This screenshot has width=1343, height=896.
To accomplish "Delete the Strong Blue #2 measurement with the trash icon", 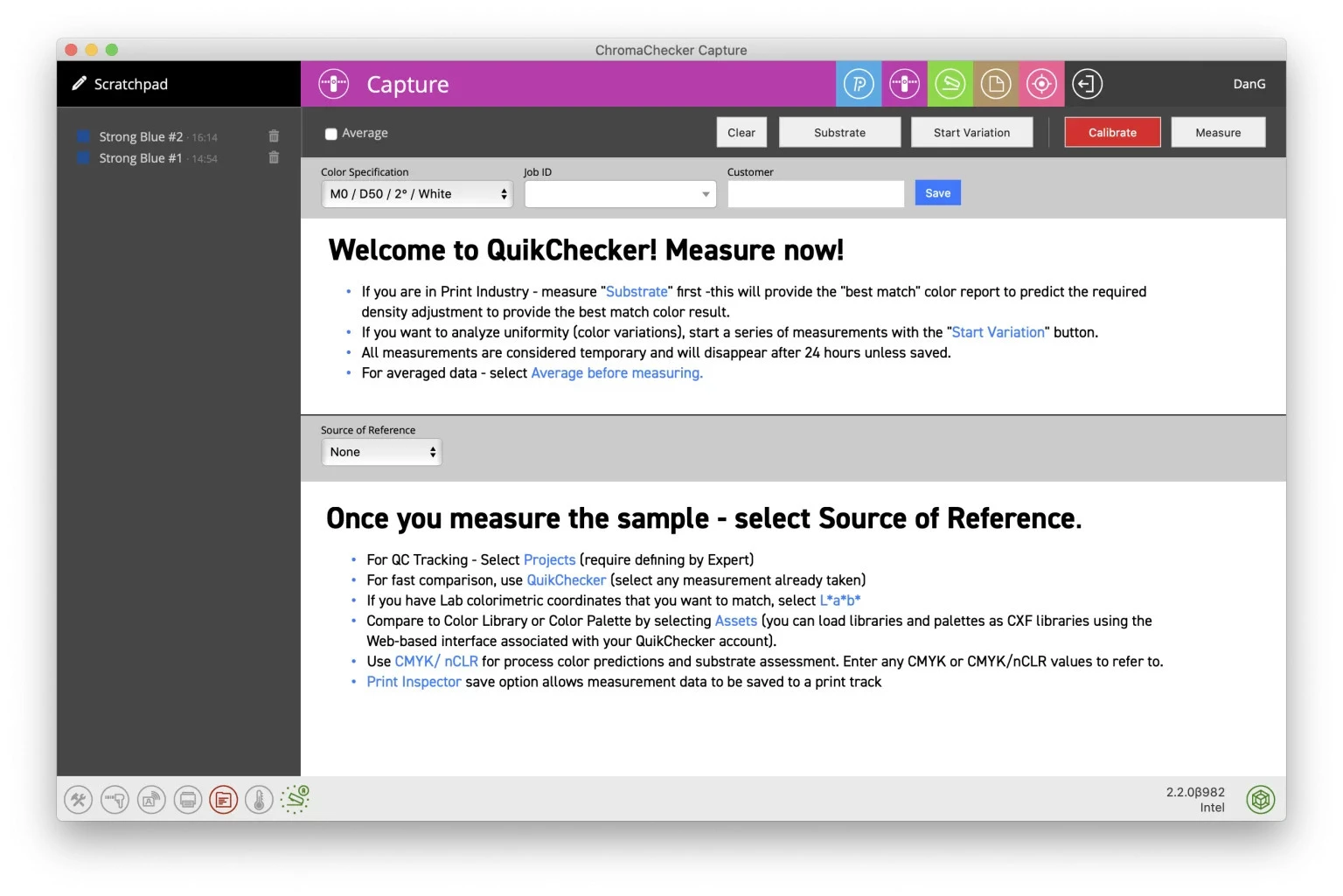I will 274,136.
